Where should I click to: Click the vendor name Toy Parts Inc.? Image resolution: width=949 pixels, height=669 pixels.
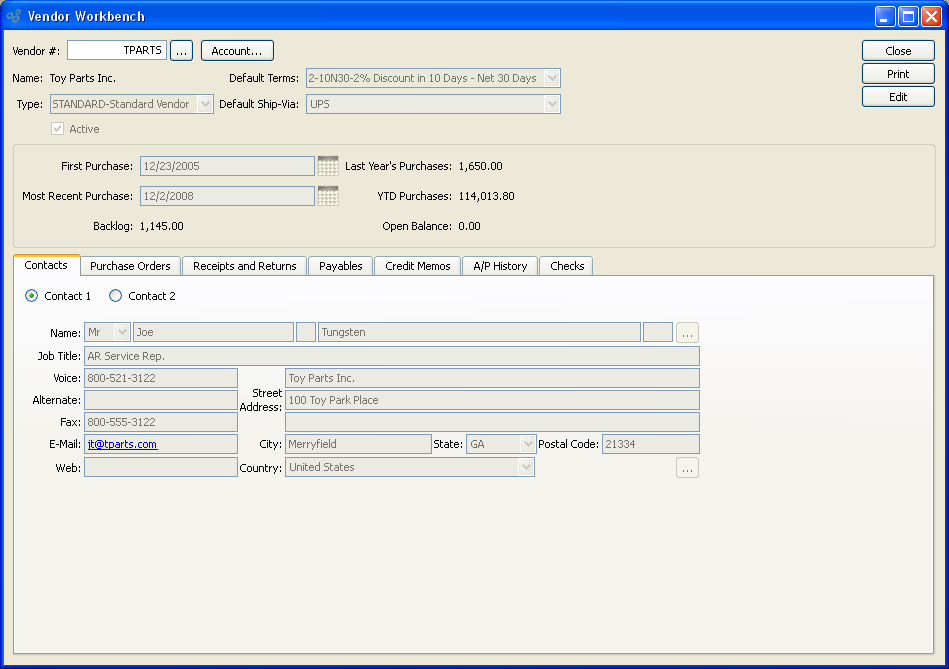(82, 78)
